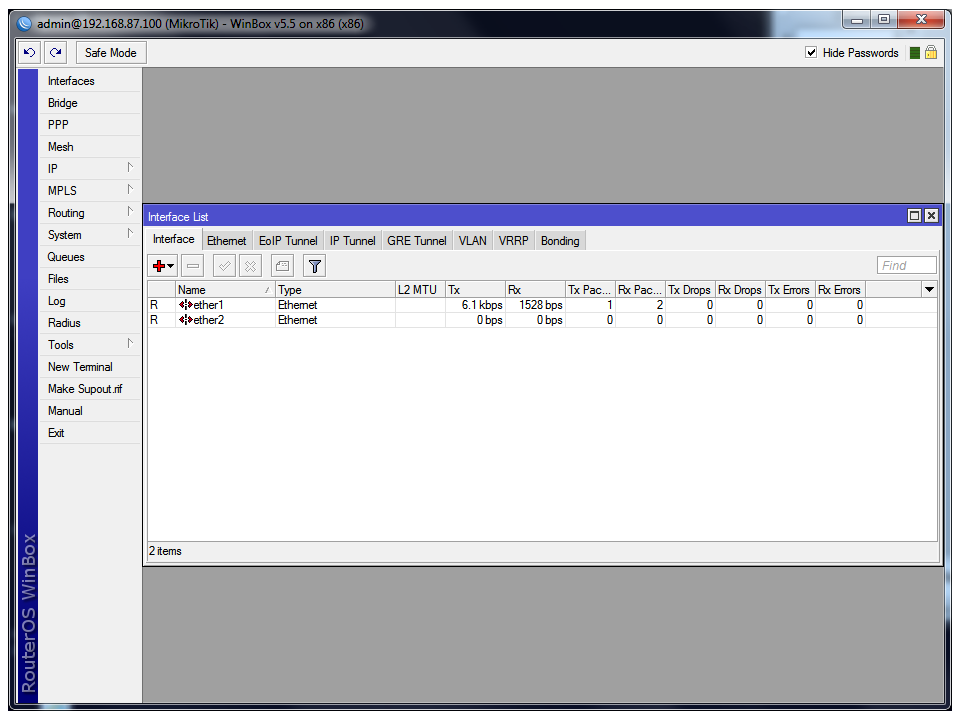Viewport: 960px width, 720px height.
Task: Open New Terminal from sidebar
Action: [x=80, y=367]
